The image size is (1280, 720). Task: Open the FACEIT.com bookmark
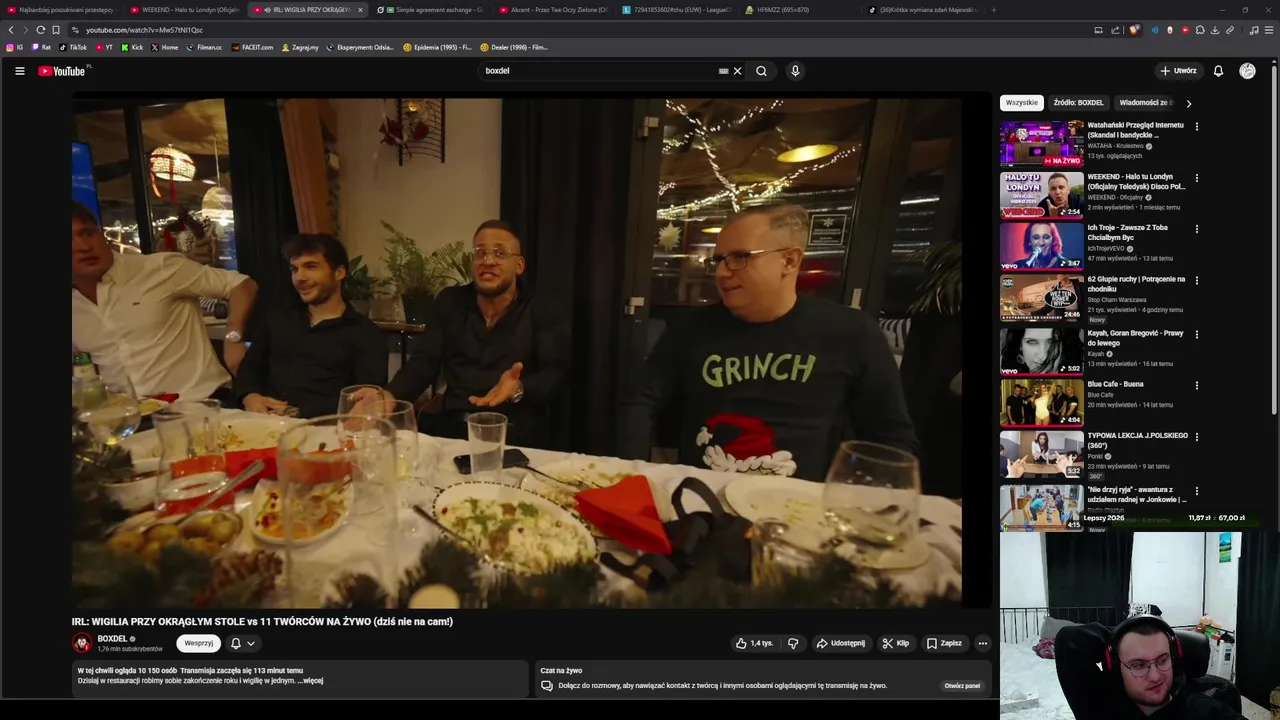point(252,47)
